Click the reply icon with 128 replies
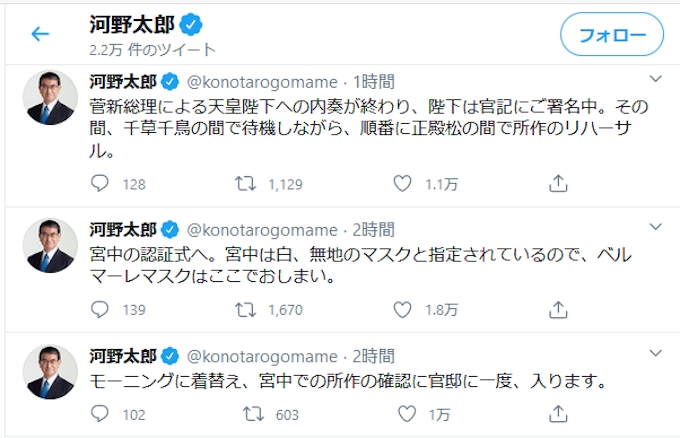The width and height of the screenshot is (680, 438). 99,184
